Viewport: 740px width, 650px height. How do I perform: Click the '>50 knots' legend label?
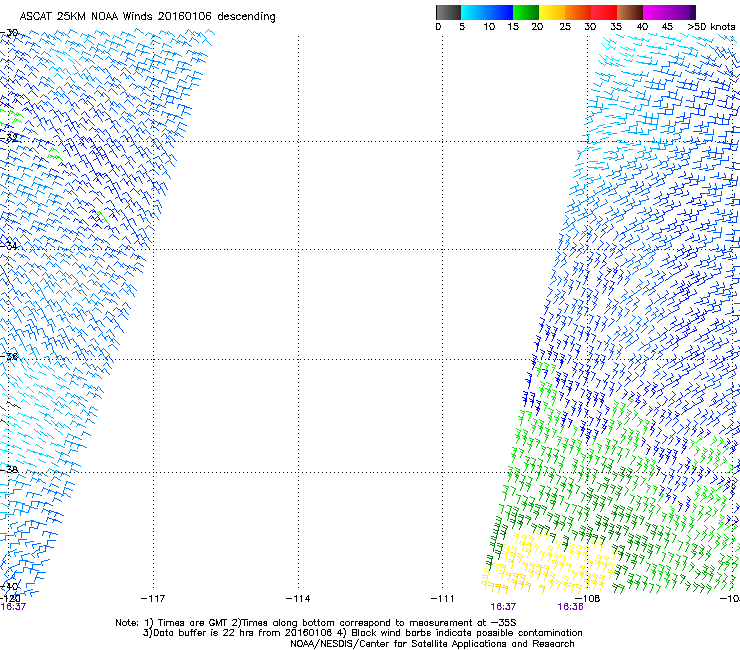[711, 27]
